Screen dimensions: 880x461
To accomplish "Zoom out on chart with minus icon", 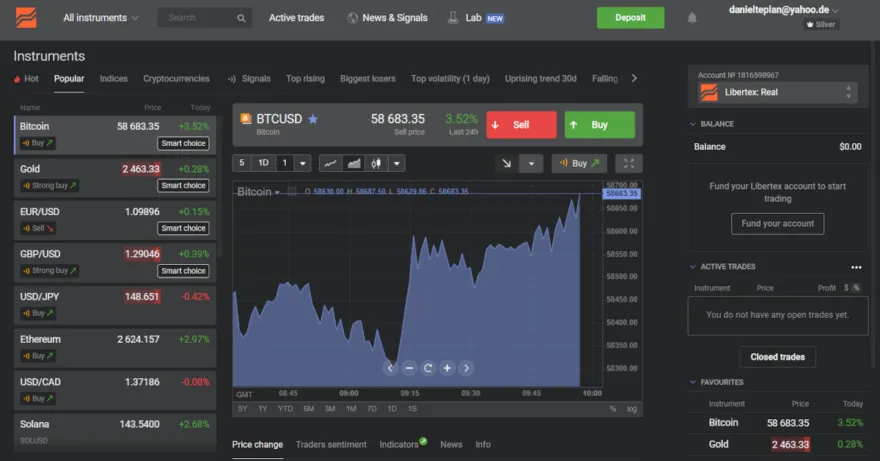I will [409, 368].
